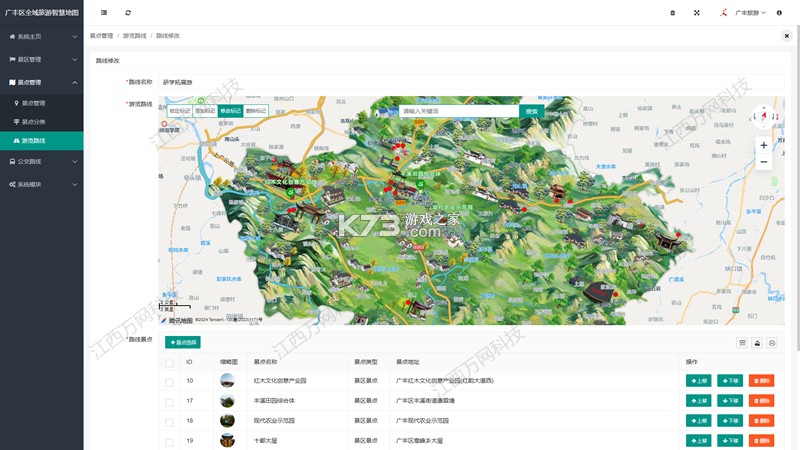Check the row for ID 10

pos(169,382)
